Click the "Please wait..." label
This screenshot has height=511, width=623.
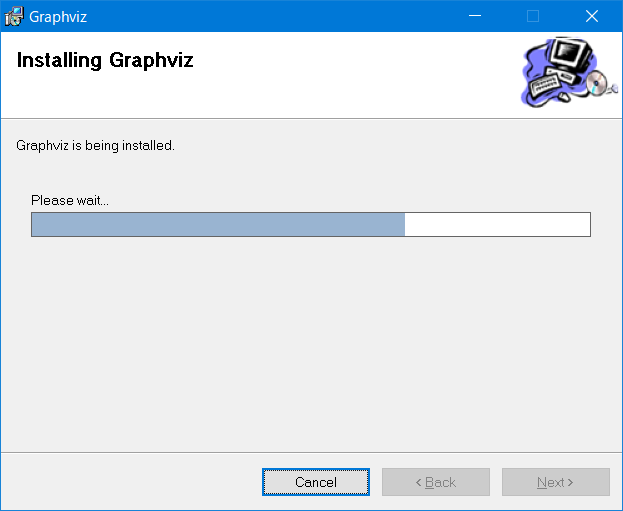coord(70,200)
